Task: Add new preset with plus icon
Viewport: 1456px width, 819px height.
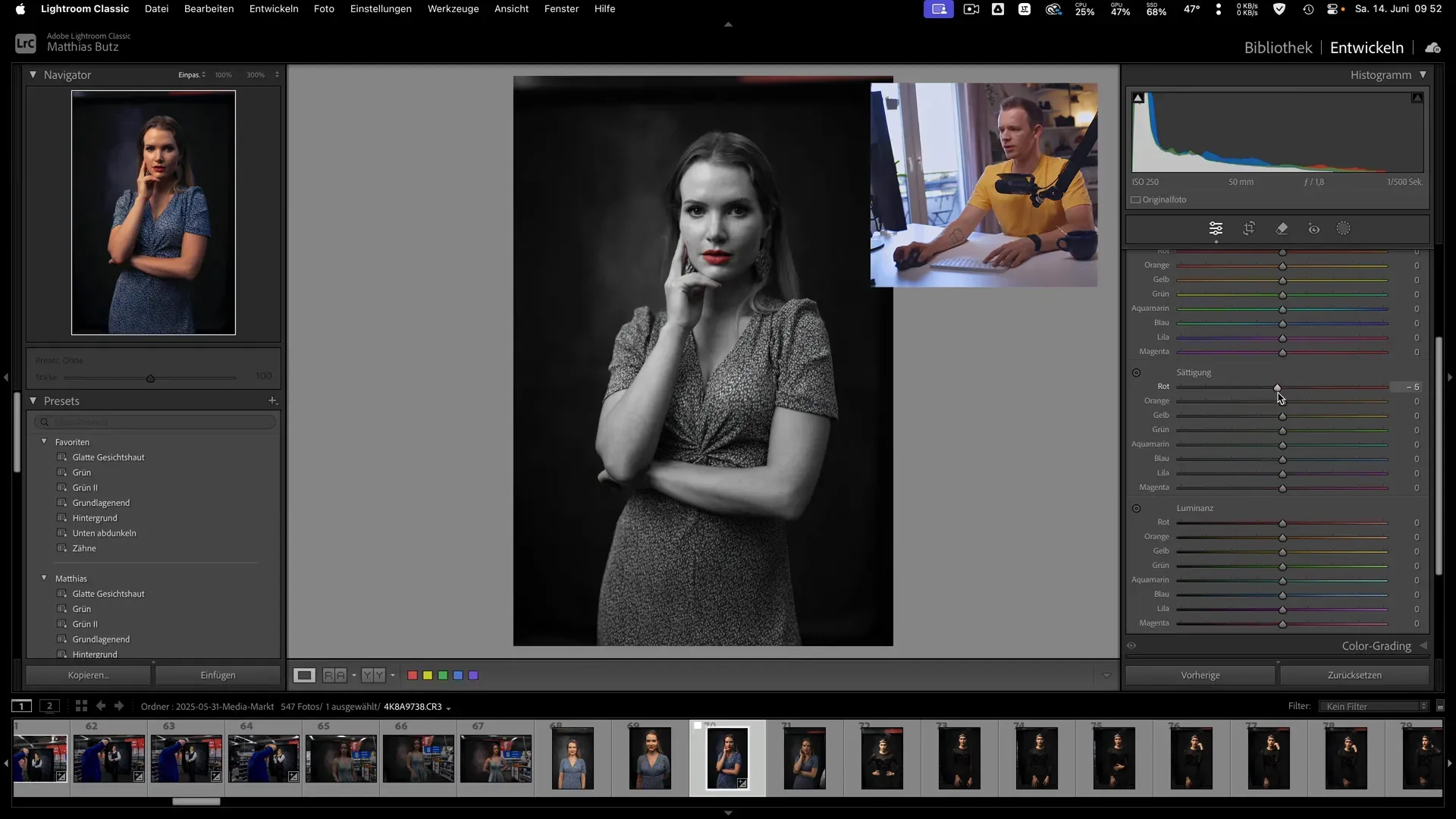Action: (x=272, y=400)
